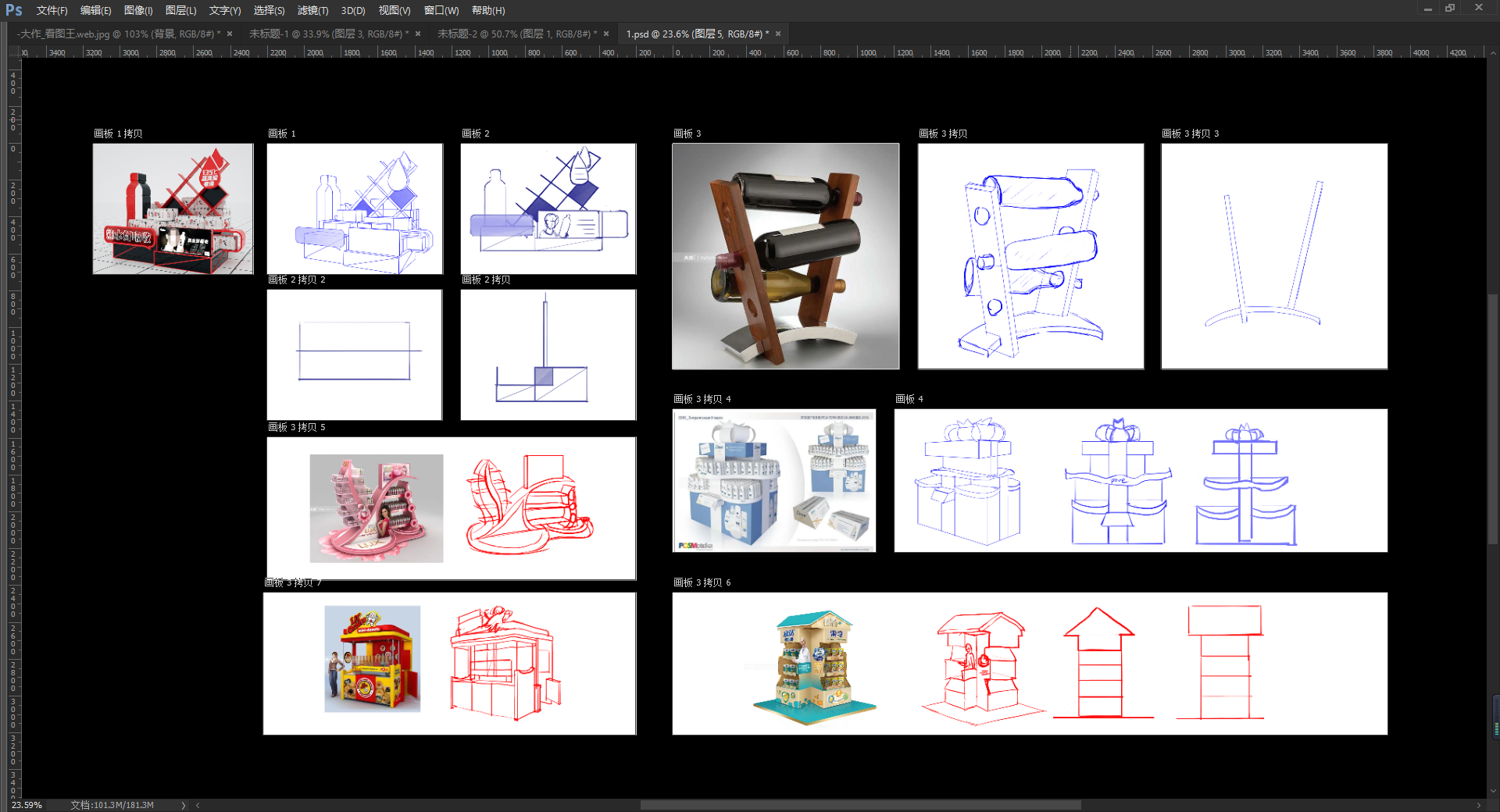Switch to the 未标题-1 document tab
The height and width of the screenshot is (812, 1500).
tap(328, 34)
